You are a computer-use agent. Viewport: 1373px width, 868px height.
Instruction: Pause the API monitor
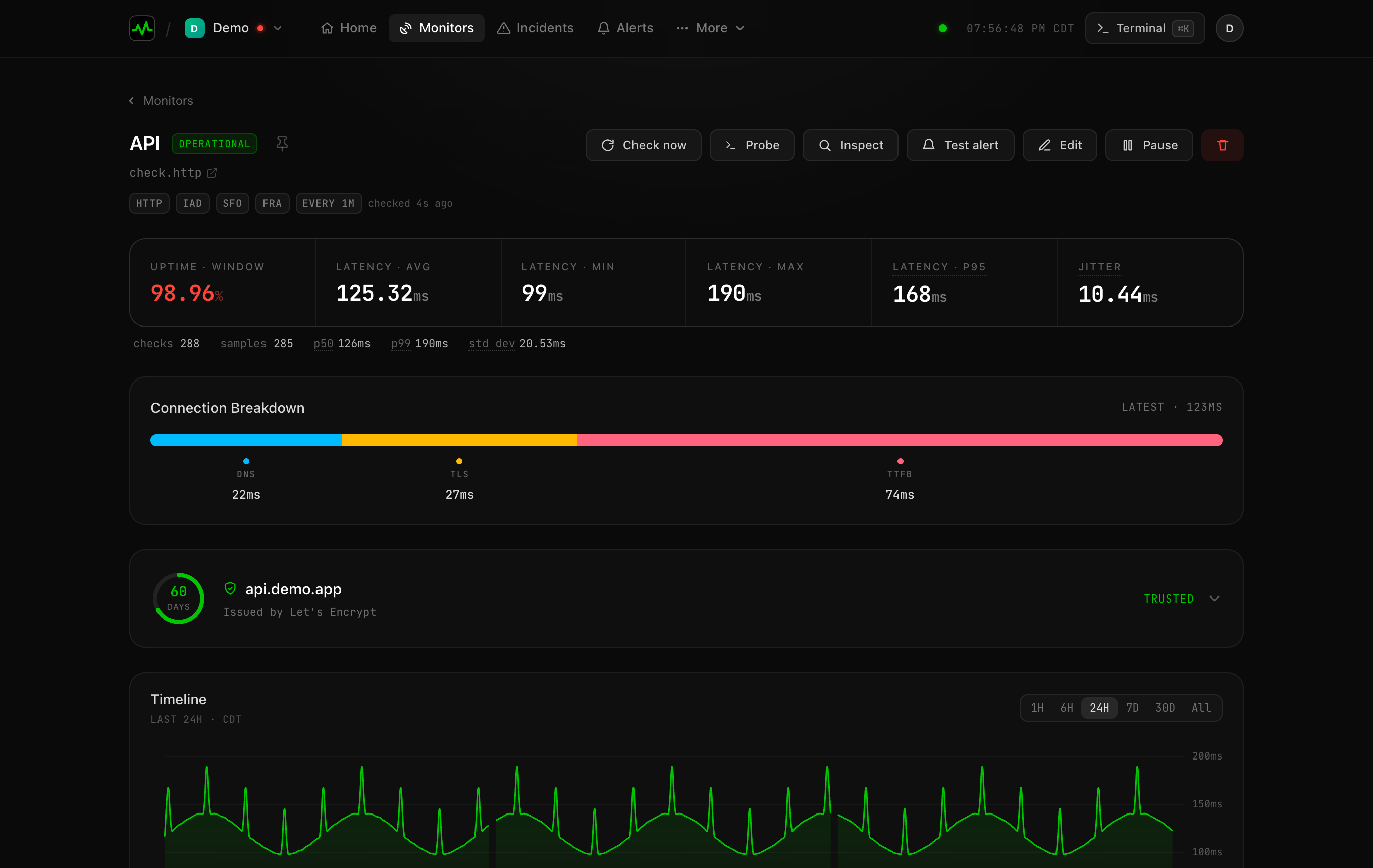[1149, 145]
